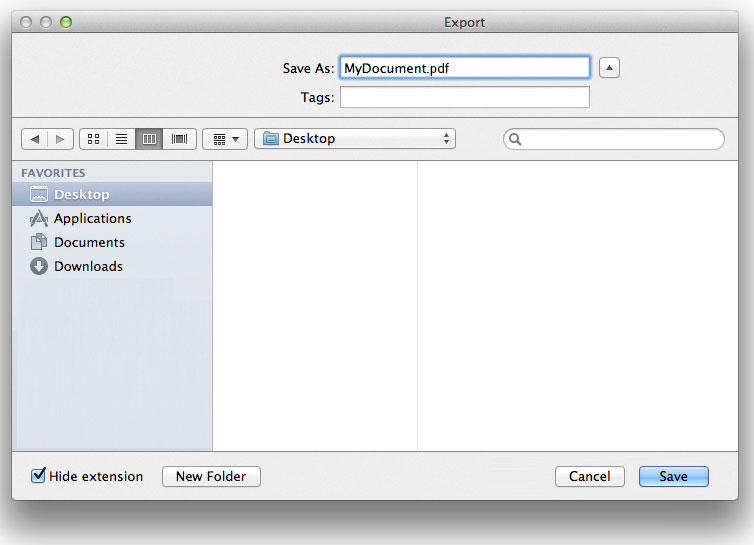Click the Desktop sidebar icon
754x545 pixels.
39,194
